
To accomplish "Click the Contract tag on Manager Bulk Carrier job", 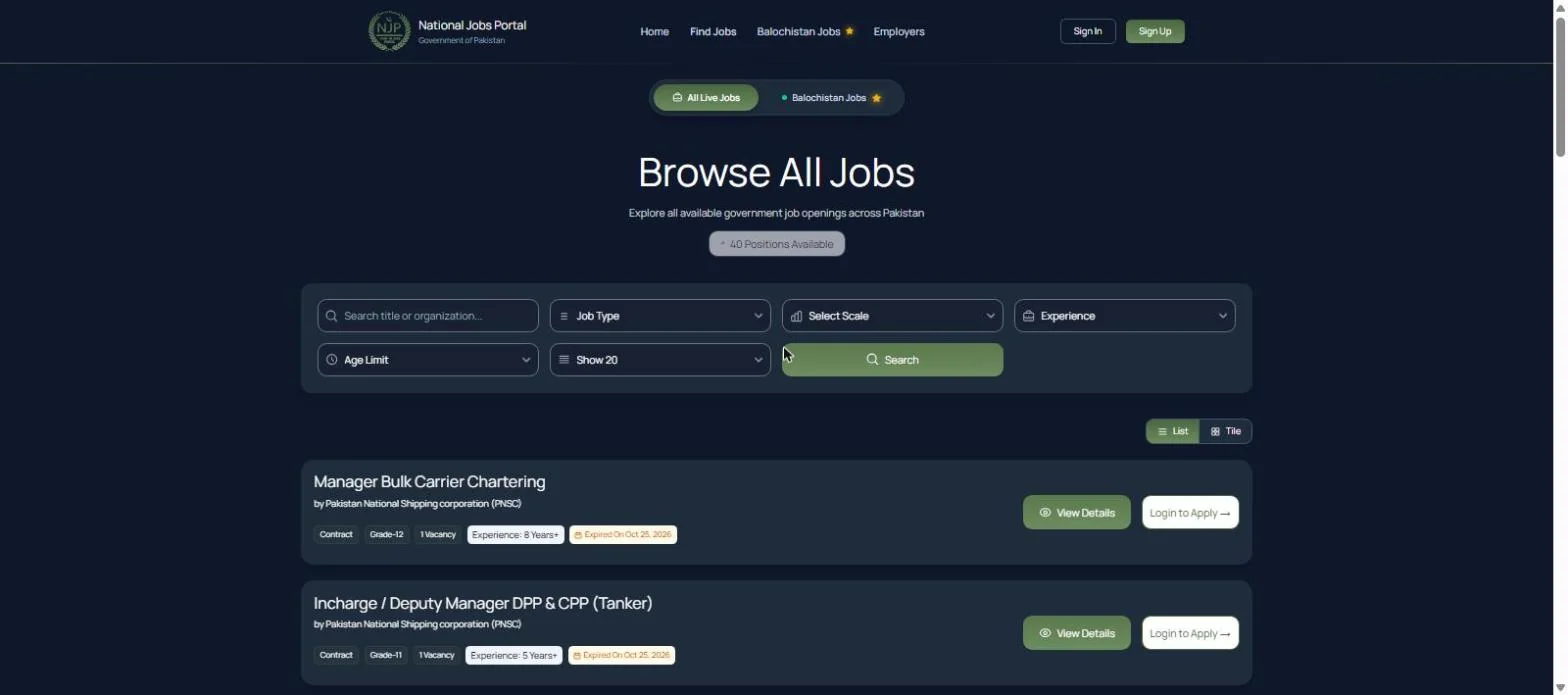I will 336,535.
